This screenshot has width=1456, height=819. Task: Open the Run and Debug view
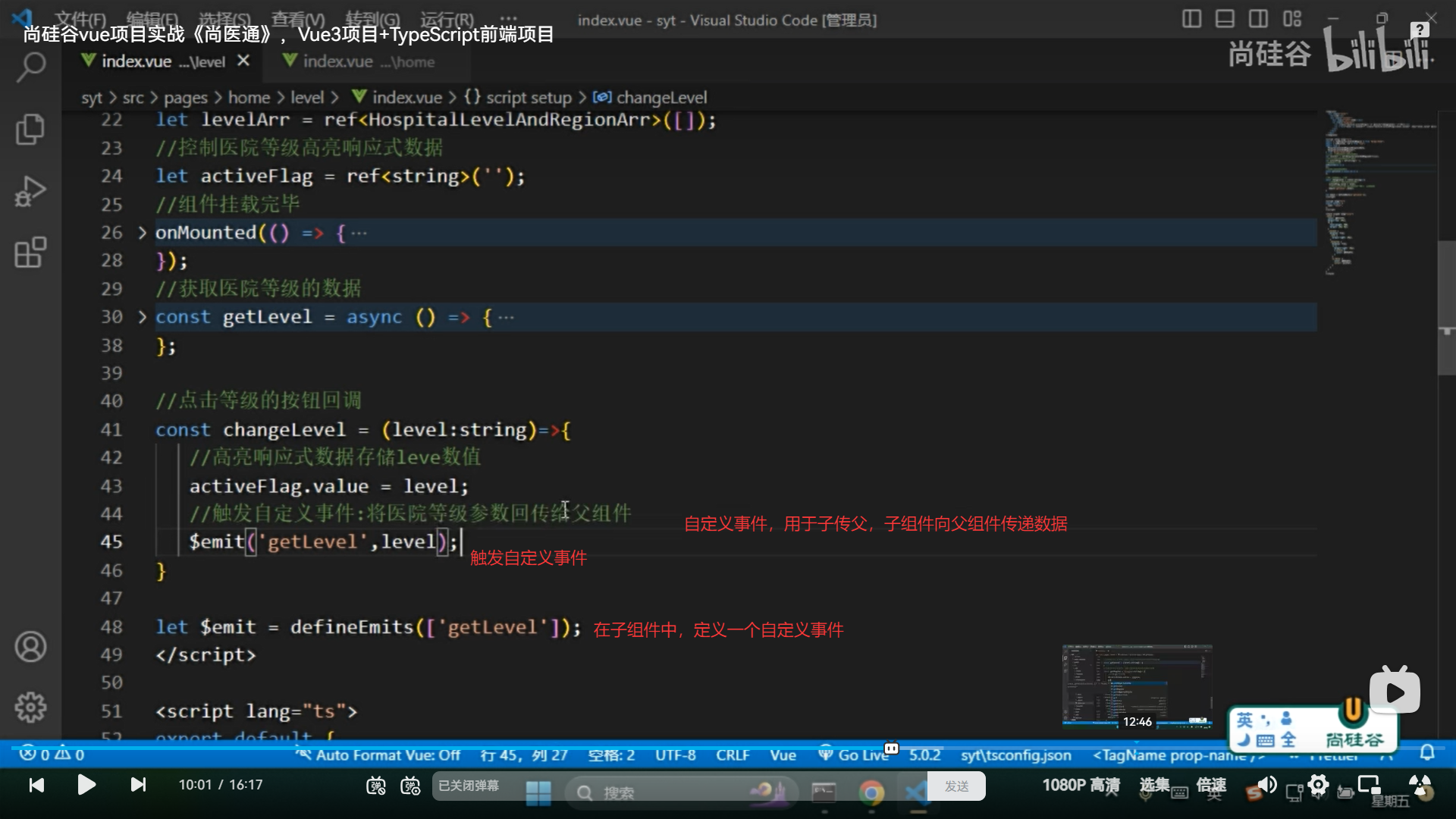pos(30,191)
